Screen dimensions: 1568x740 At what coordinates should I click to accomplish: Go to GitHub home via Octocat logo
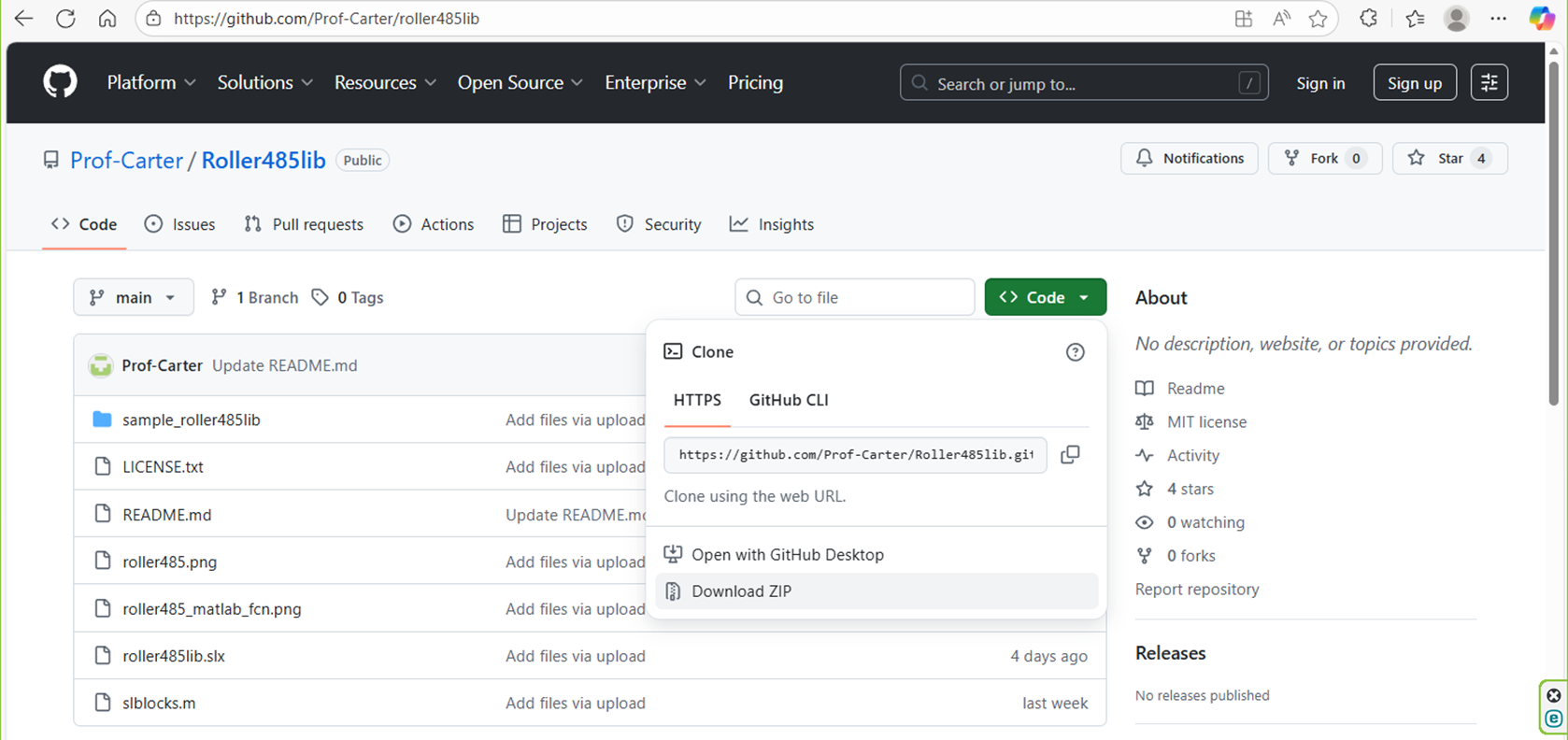(60, 82)
